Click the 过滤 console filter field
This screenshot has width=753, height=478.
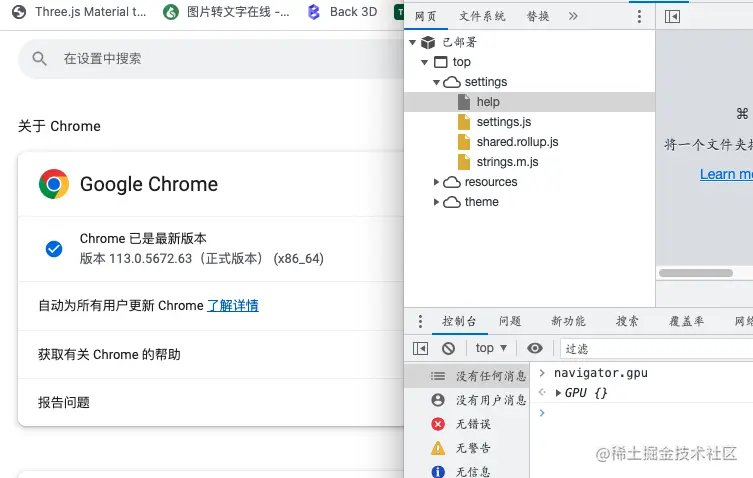point(650,348)
